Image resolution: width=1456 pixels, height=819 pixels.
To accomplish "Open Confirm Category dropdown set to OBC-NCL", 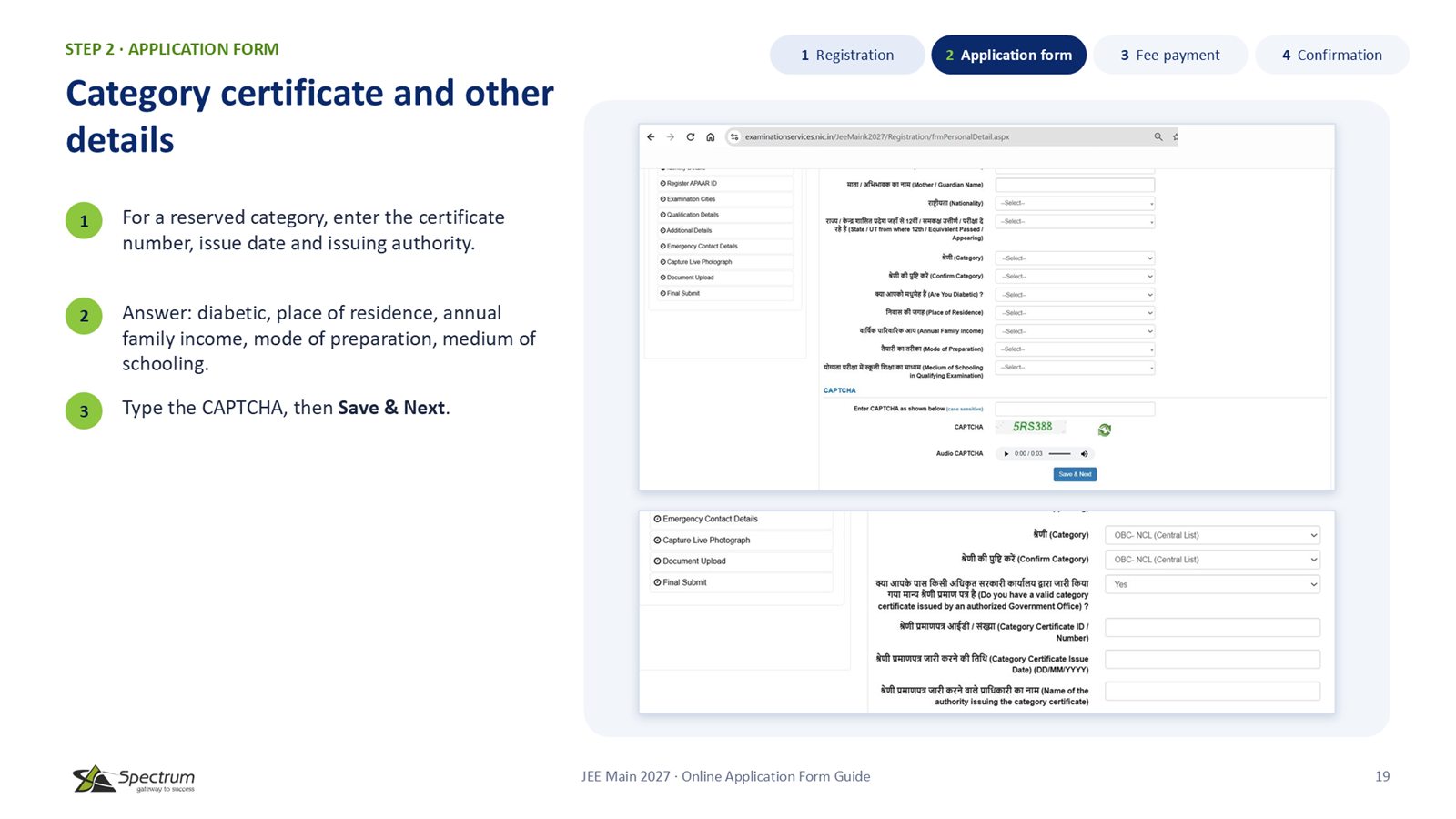I will 1212,560.
